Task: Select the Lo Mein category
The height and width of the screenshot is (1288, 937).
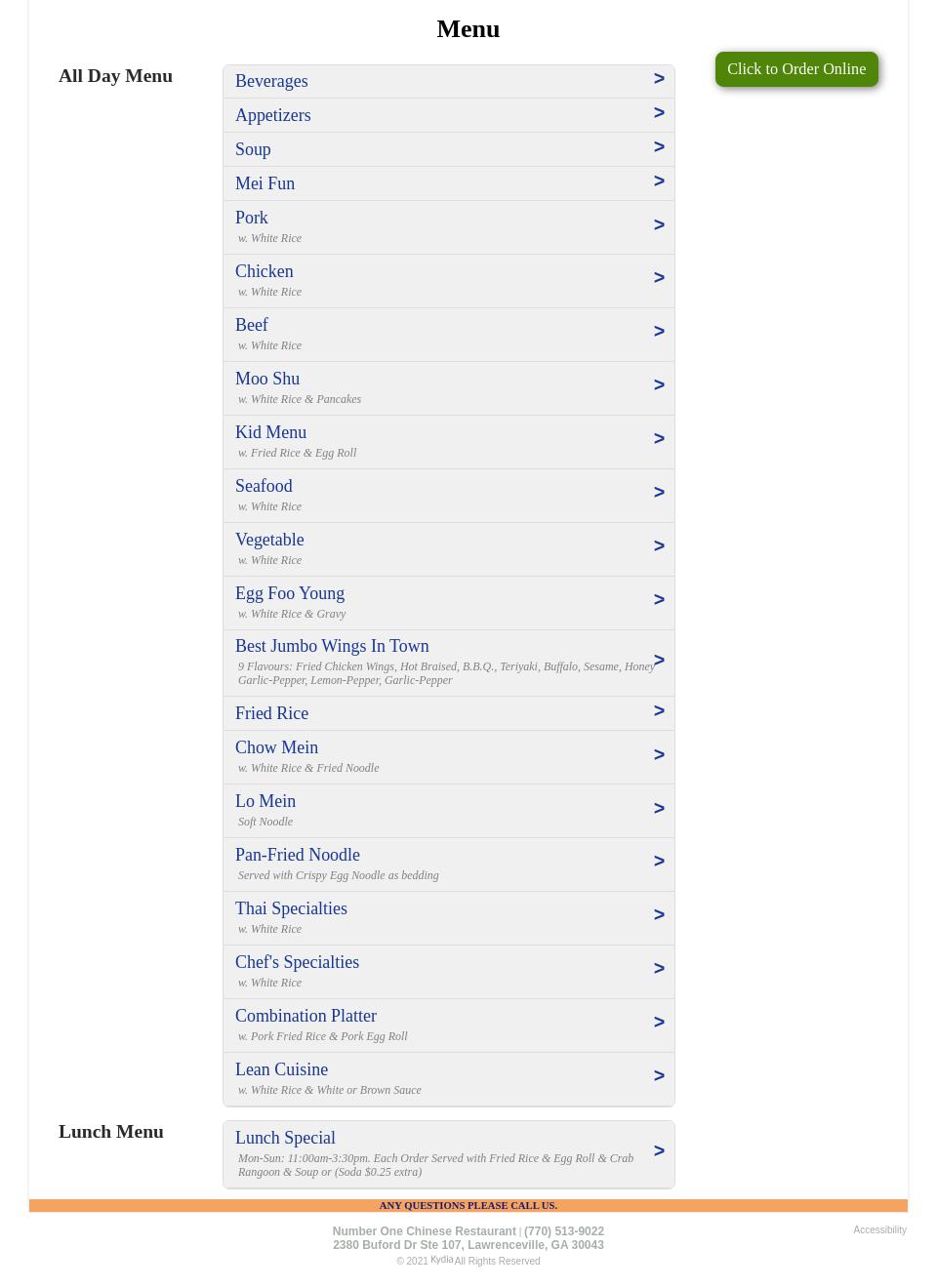Action: pyautogui.click(x=265, y=801)
